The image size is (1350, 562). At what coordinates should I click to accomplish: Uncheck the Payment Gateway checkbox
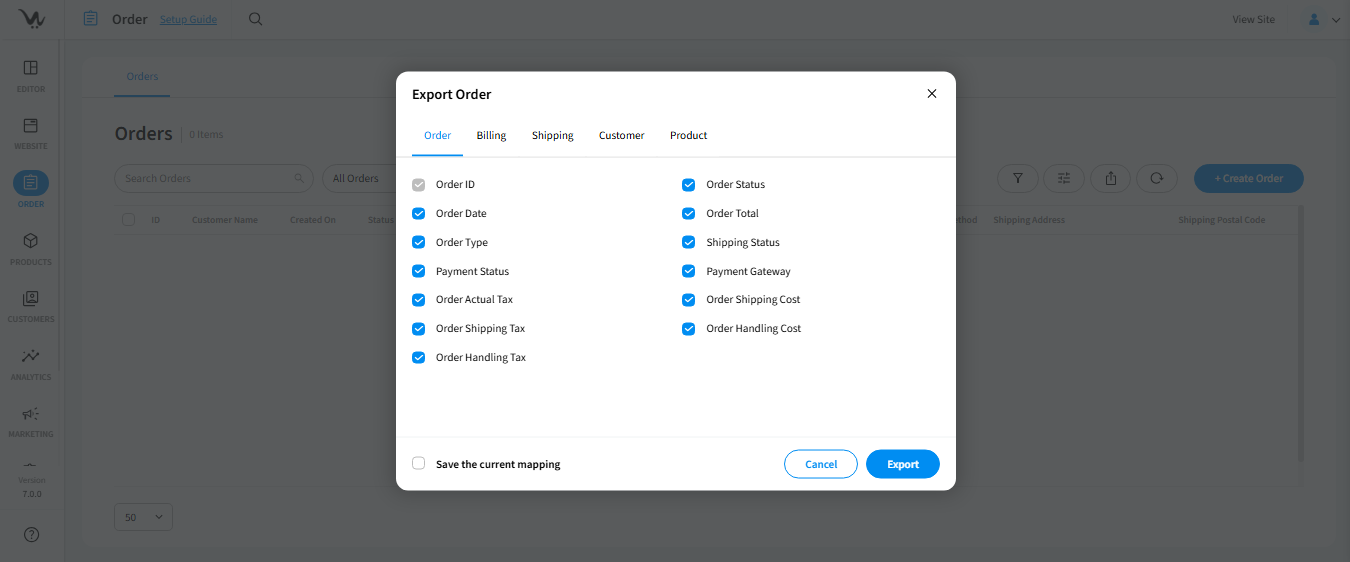point(689,271)
